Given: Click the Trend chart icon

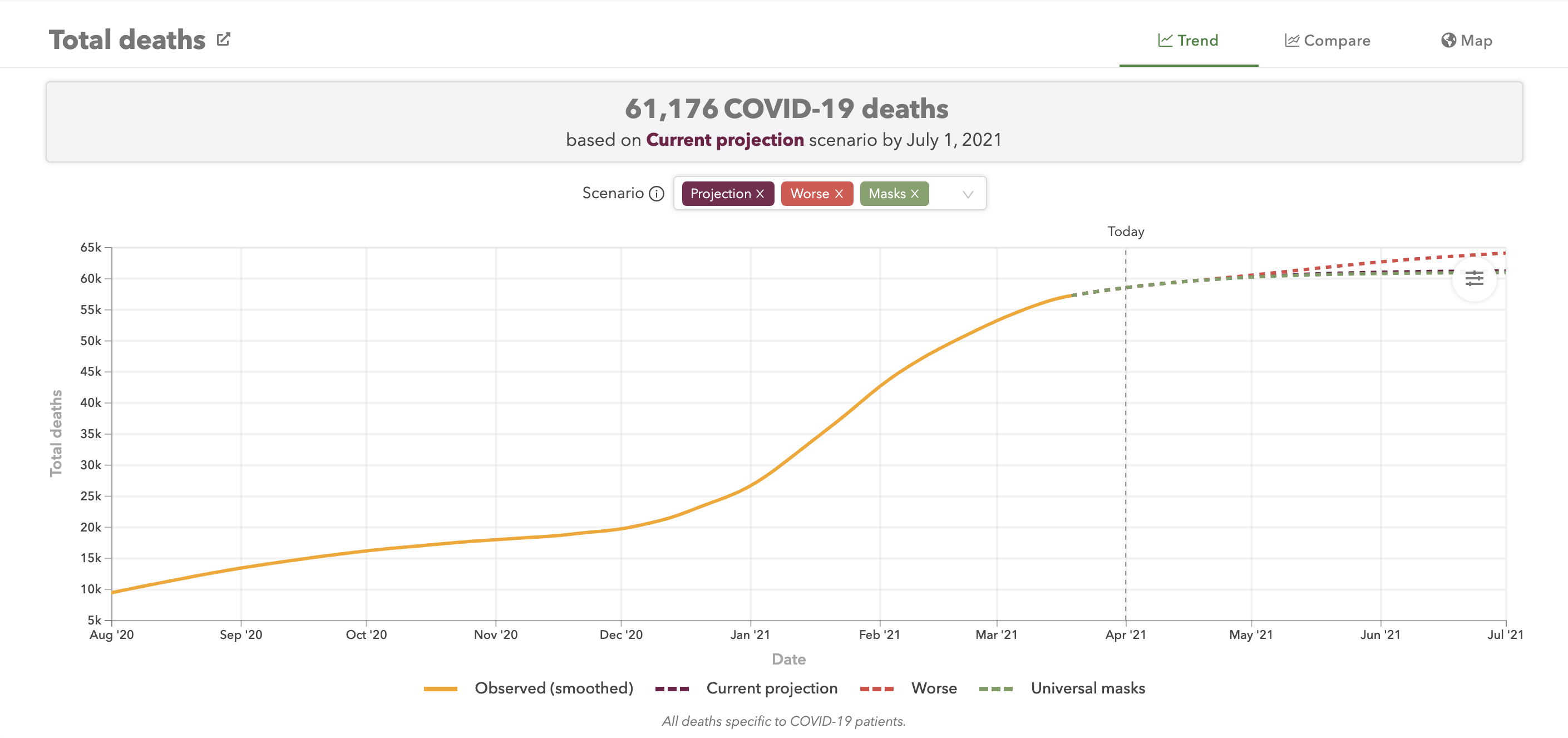Looking at the screenshot, I should (1165, 40).
